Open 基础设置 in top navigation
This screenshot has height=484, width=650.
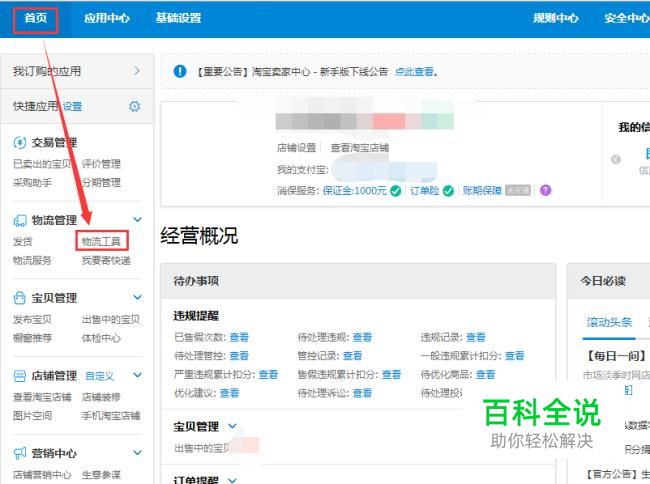[x=178, y=18]
